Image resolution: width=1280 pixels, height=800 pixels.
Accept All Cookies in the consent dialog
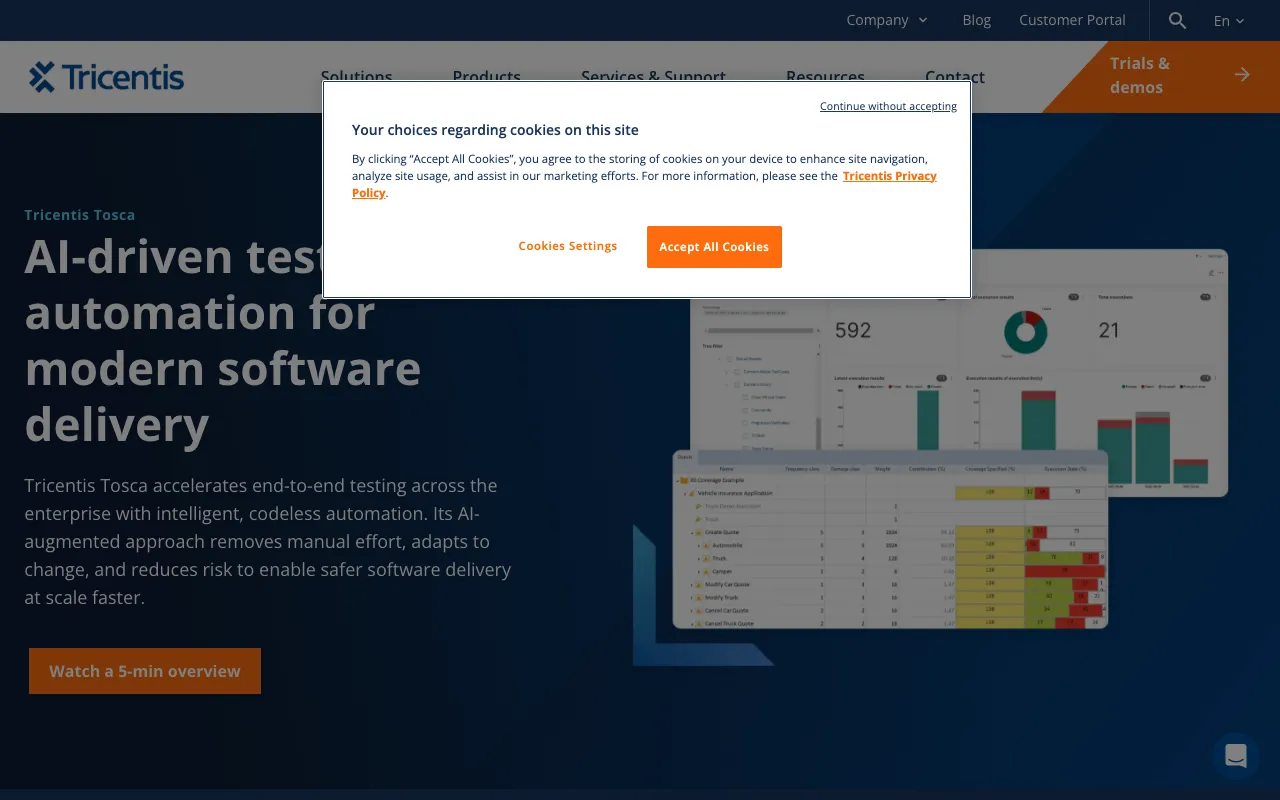click(x=714, y=247)
